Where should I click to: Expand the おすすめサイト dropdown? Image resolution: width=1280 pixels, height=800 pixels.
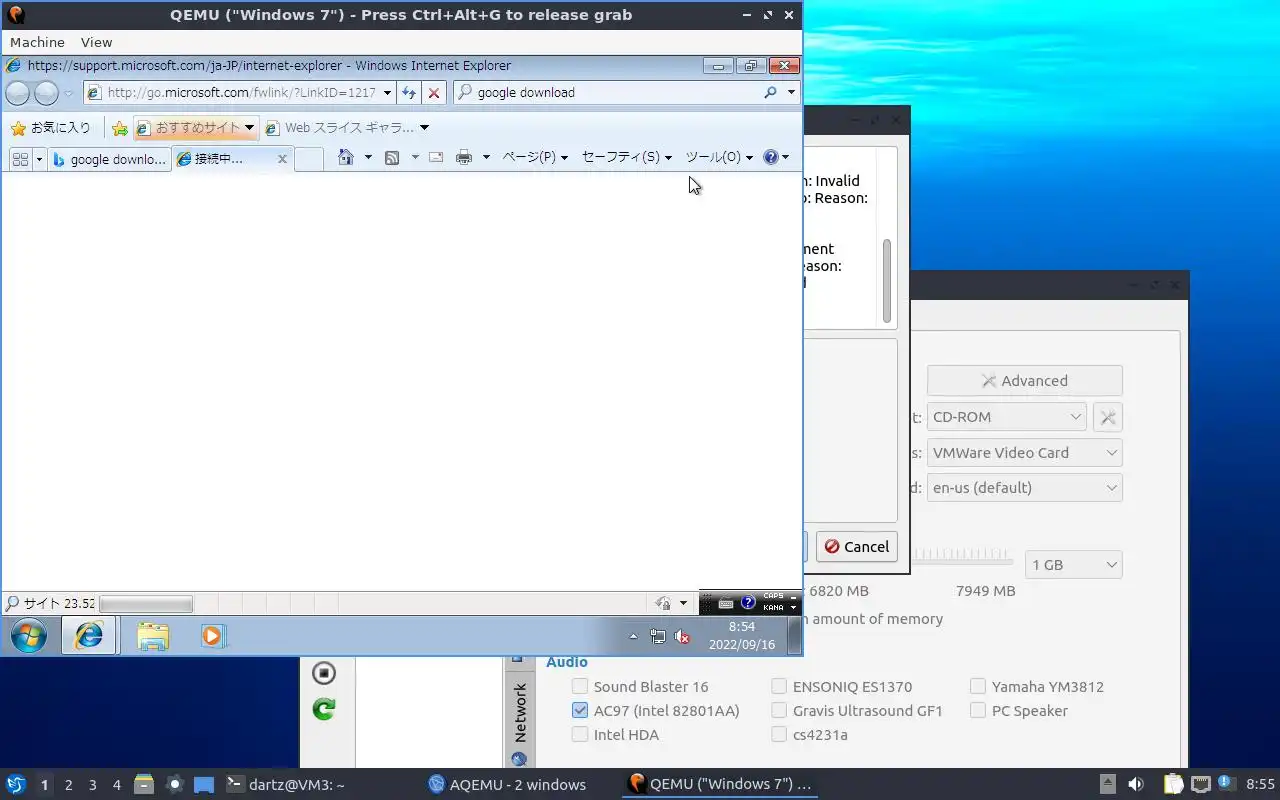249,128
